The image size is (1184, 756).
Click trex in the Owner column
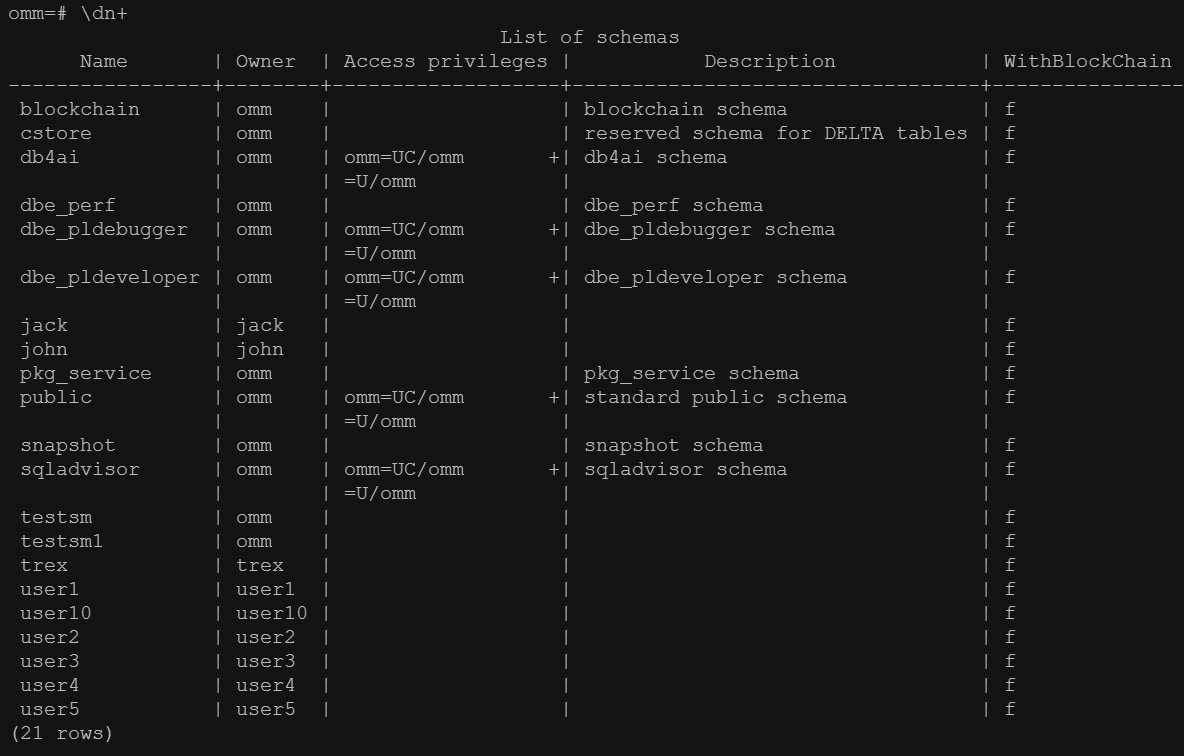pos(260,566)
